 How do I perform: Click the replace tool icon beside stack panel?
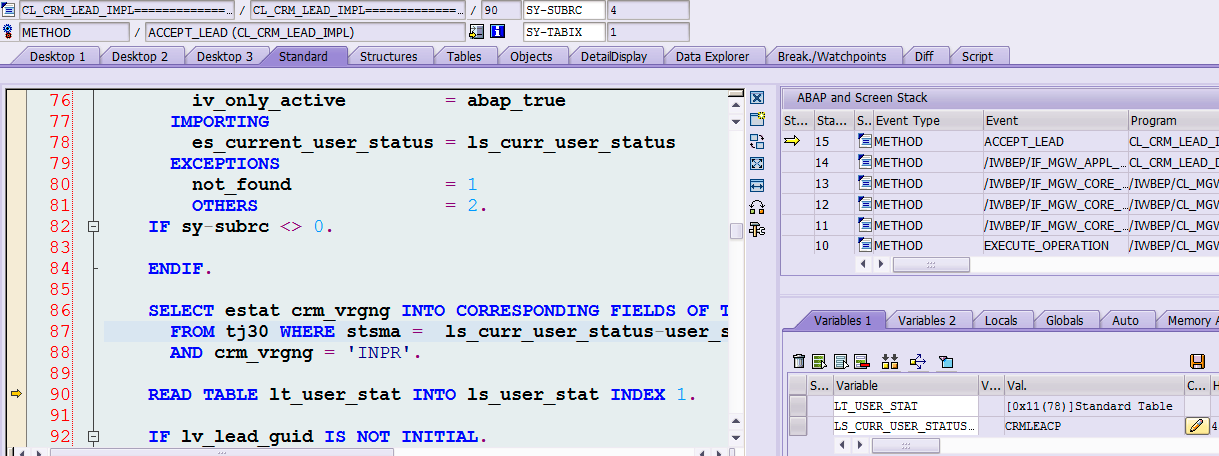pos(757,141)
